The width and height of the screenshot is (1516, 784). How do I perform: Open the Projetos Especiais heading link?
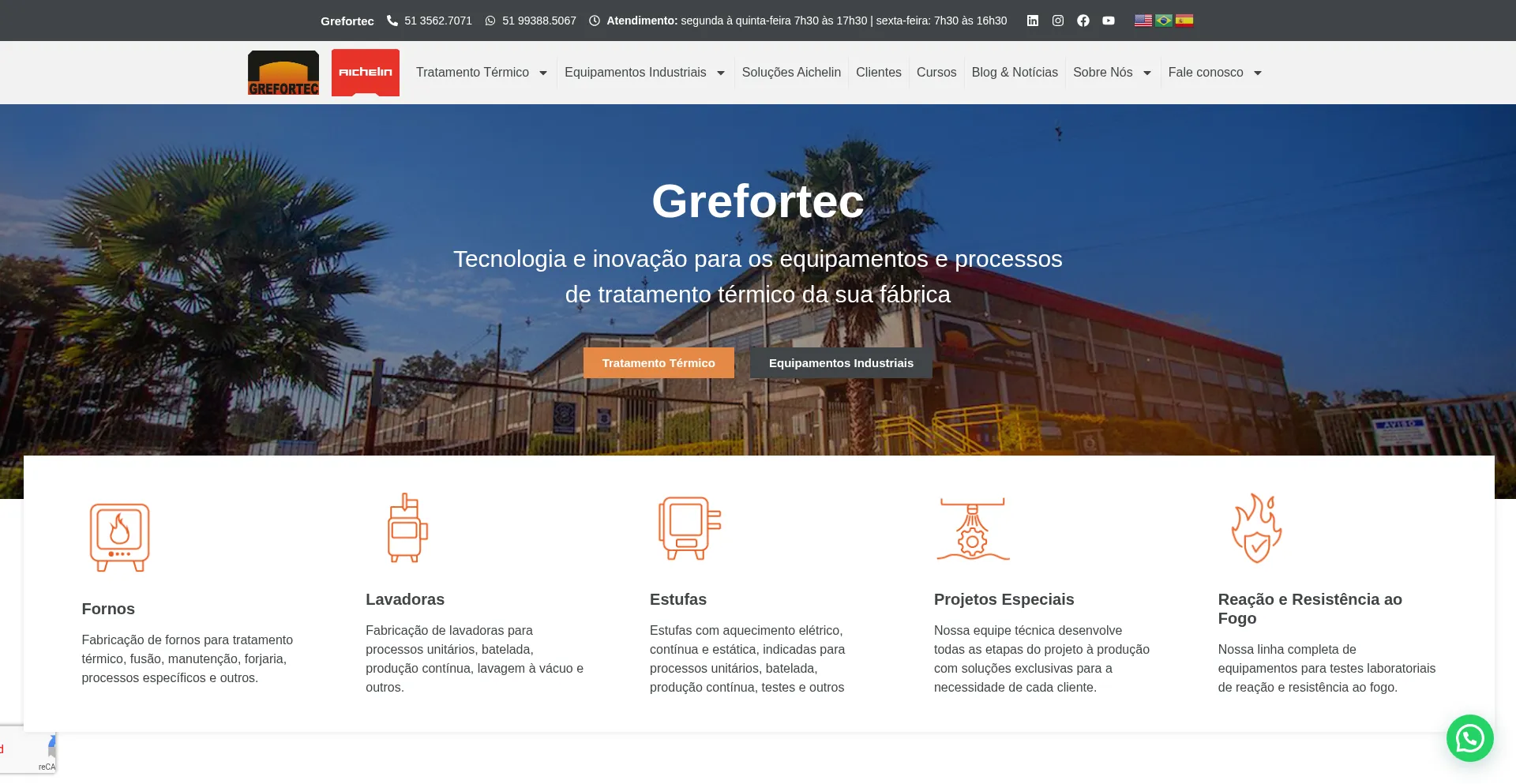click(1004, 599)
